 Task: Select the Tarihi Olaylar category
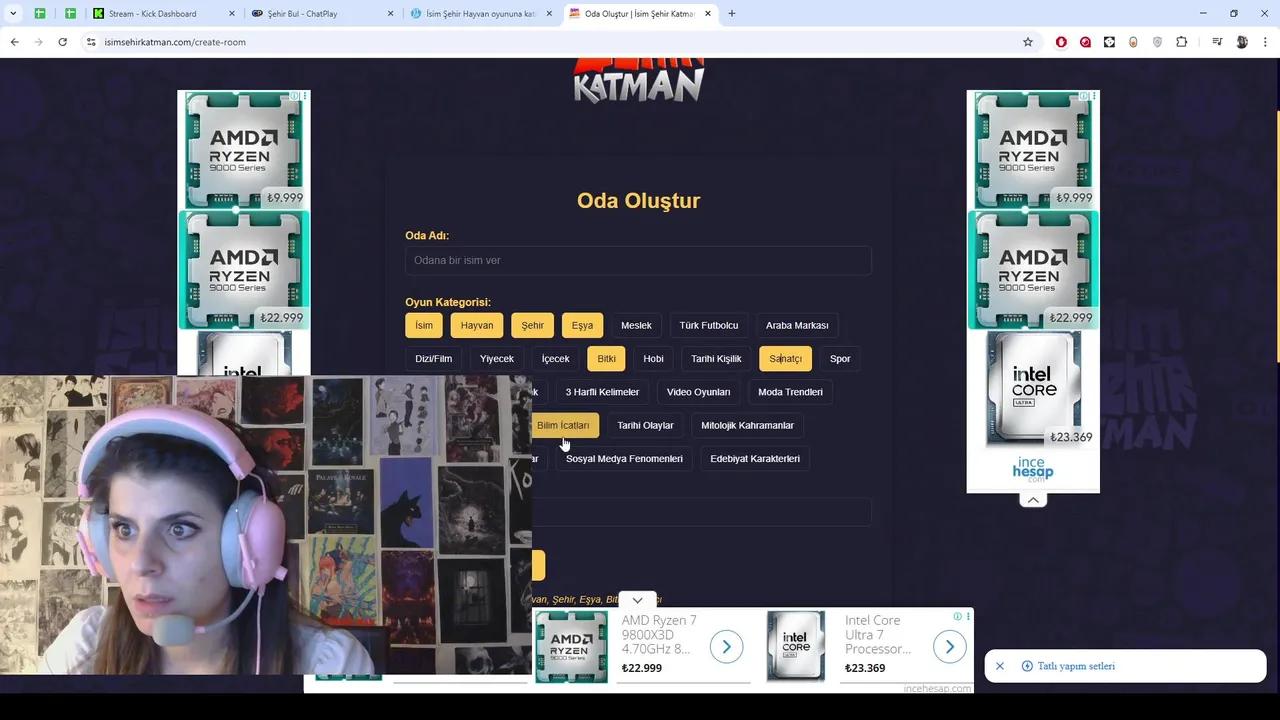pos(645,425)
